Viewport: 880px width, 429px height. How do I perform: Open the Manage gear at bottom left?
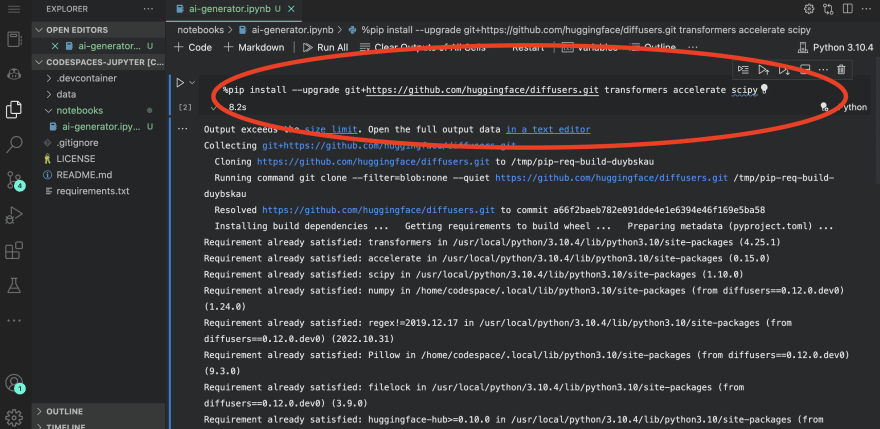point(14,416)
